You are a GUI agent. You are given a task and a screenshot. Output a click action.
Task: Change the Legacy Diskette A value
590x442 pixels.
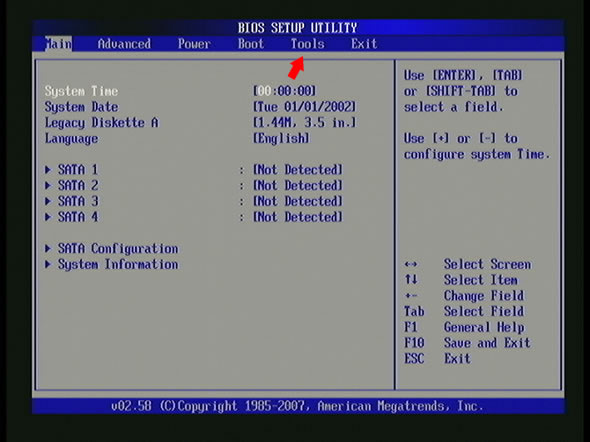point(304,123)
